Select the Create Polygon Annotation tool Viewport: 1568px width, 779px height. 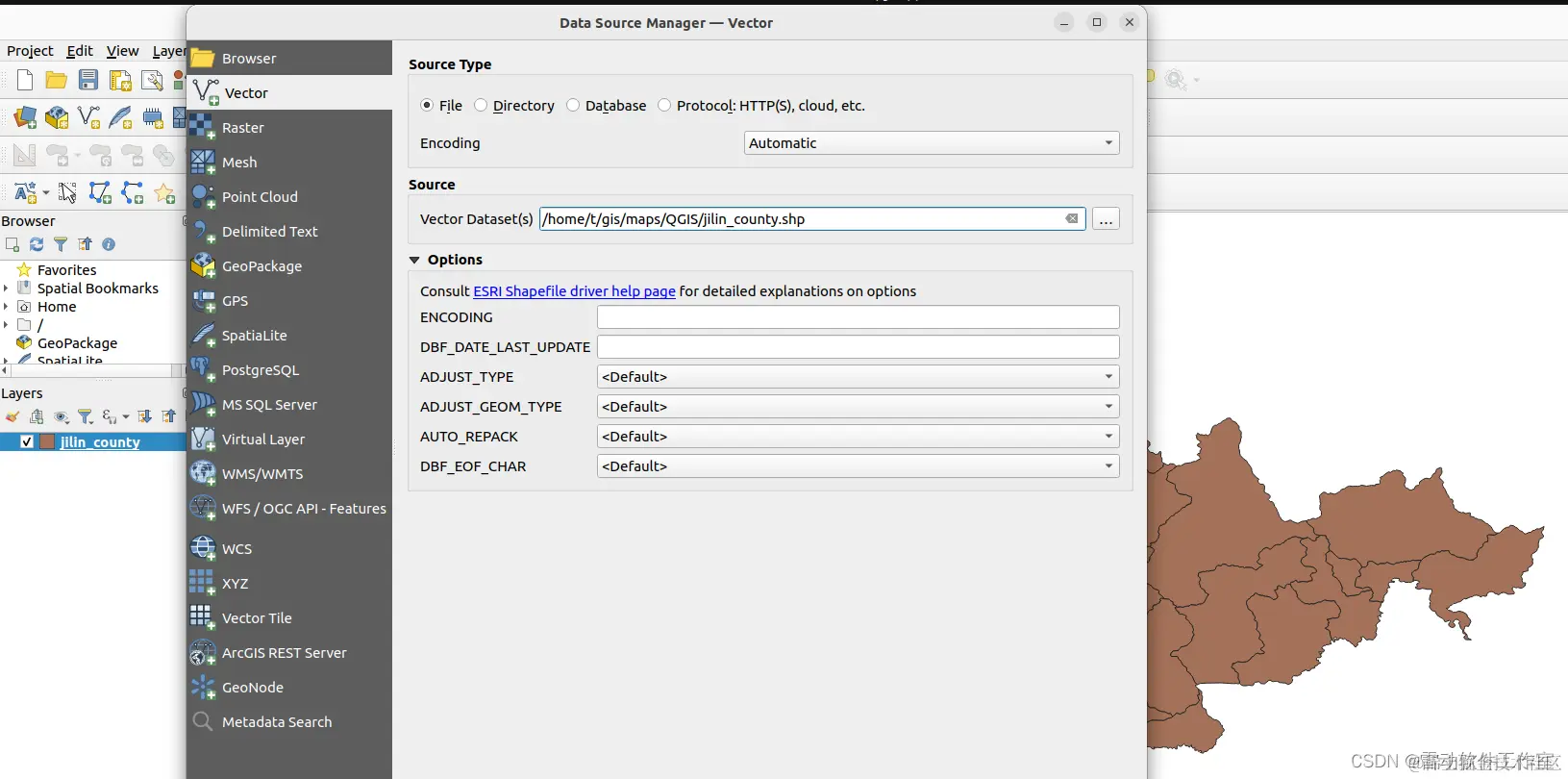click(x=100, y=192)
